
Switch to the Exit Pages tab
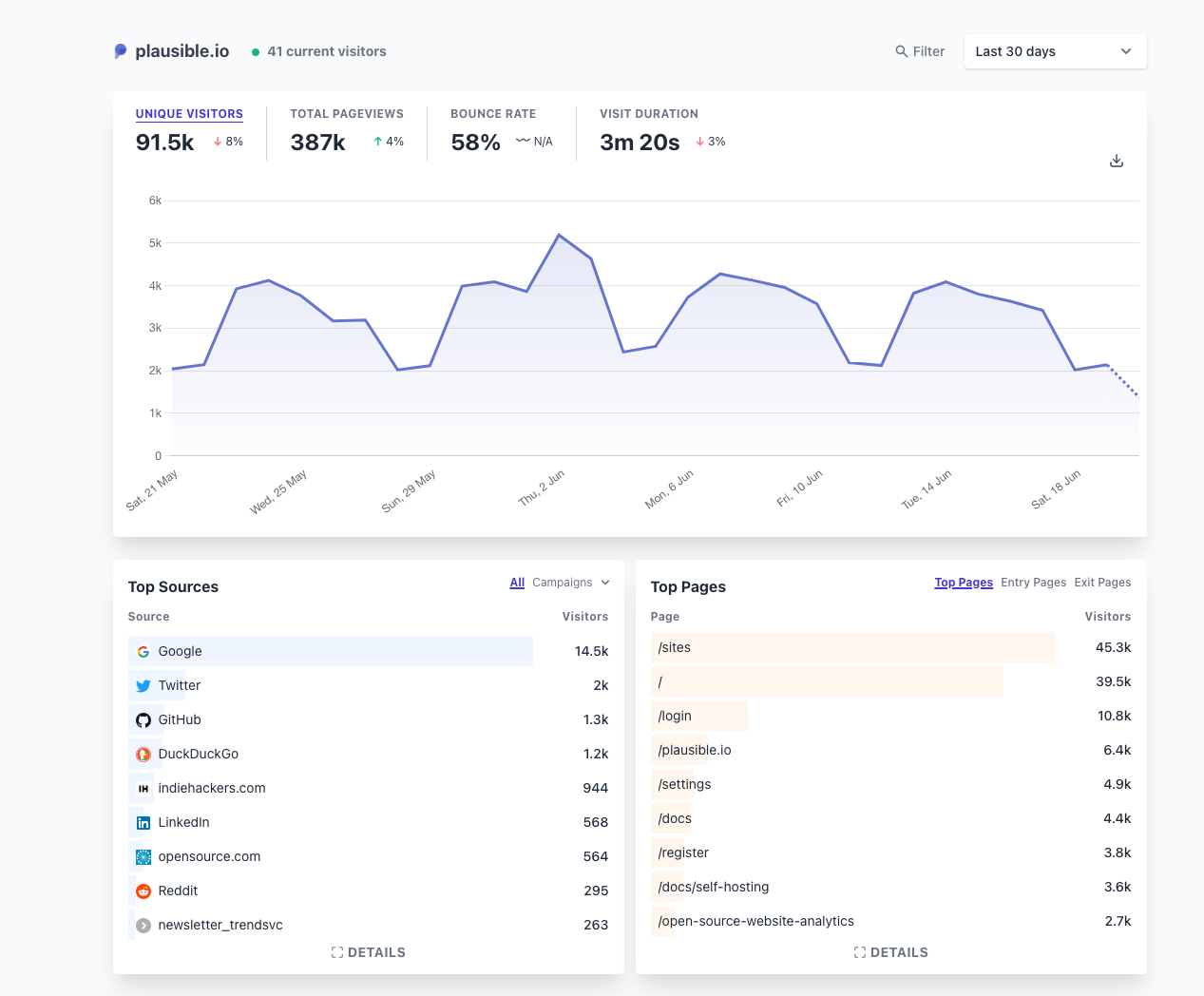coord(1102,583)
